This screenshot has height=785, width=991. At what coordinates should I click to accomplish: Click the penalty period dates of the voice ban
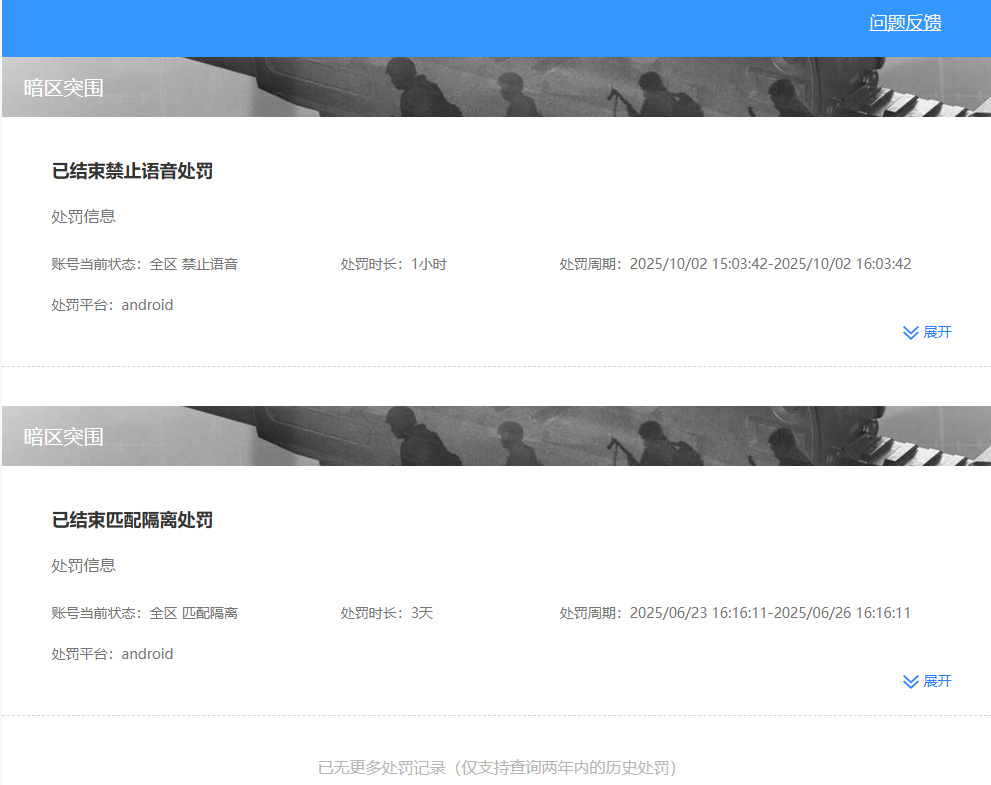click(771, 263)
